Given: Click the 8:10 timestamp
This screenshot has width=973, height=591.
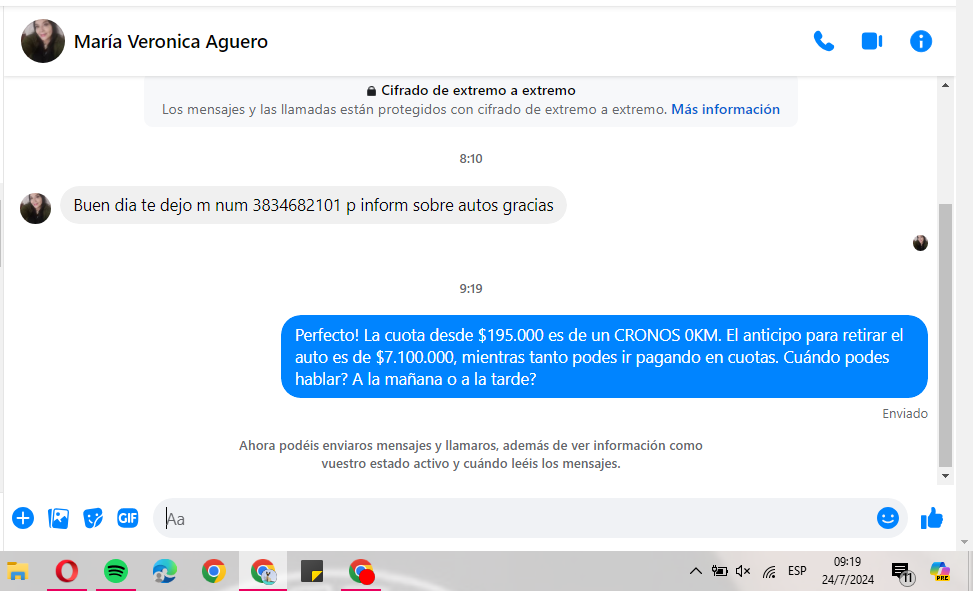Looking at the screenshot, I should pyautogui.click(x=471, y=159).
